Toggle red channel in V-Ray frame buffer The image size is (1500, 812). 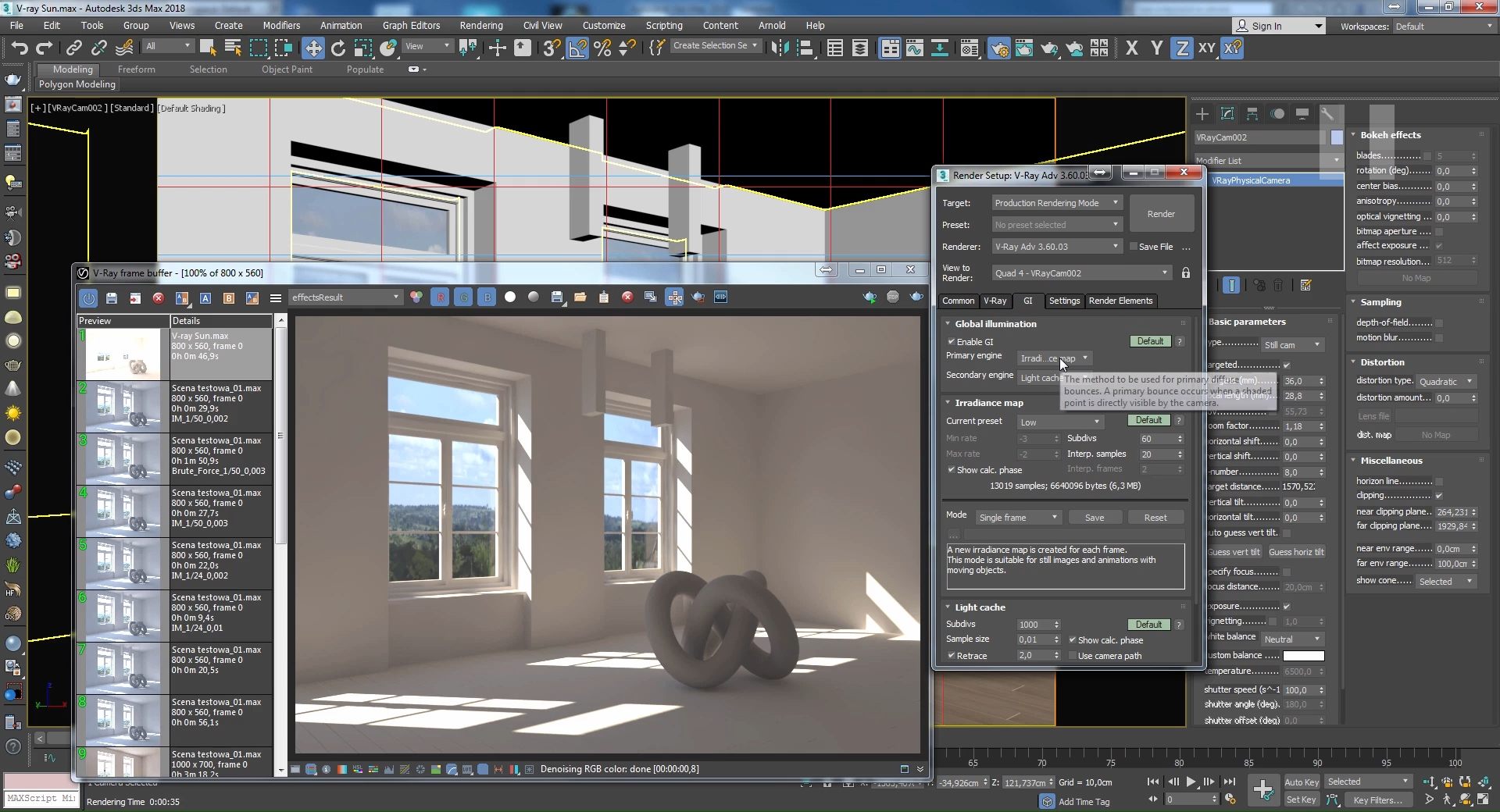pyautogui.click(x=440, y=297)
